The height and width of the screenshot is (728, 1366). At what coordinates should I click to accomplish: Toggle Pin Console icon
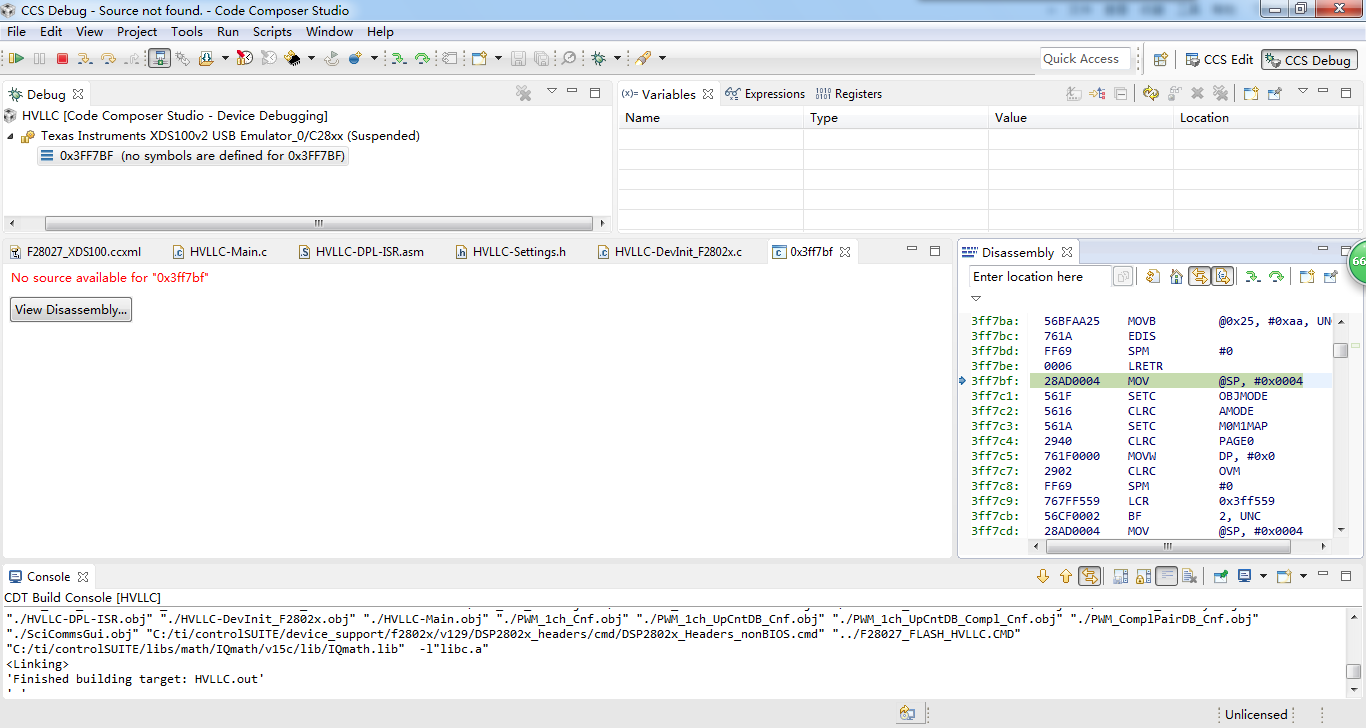coord(1221,576)
